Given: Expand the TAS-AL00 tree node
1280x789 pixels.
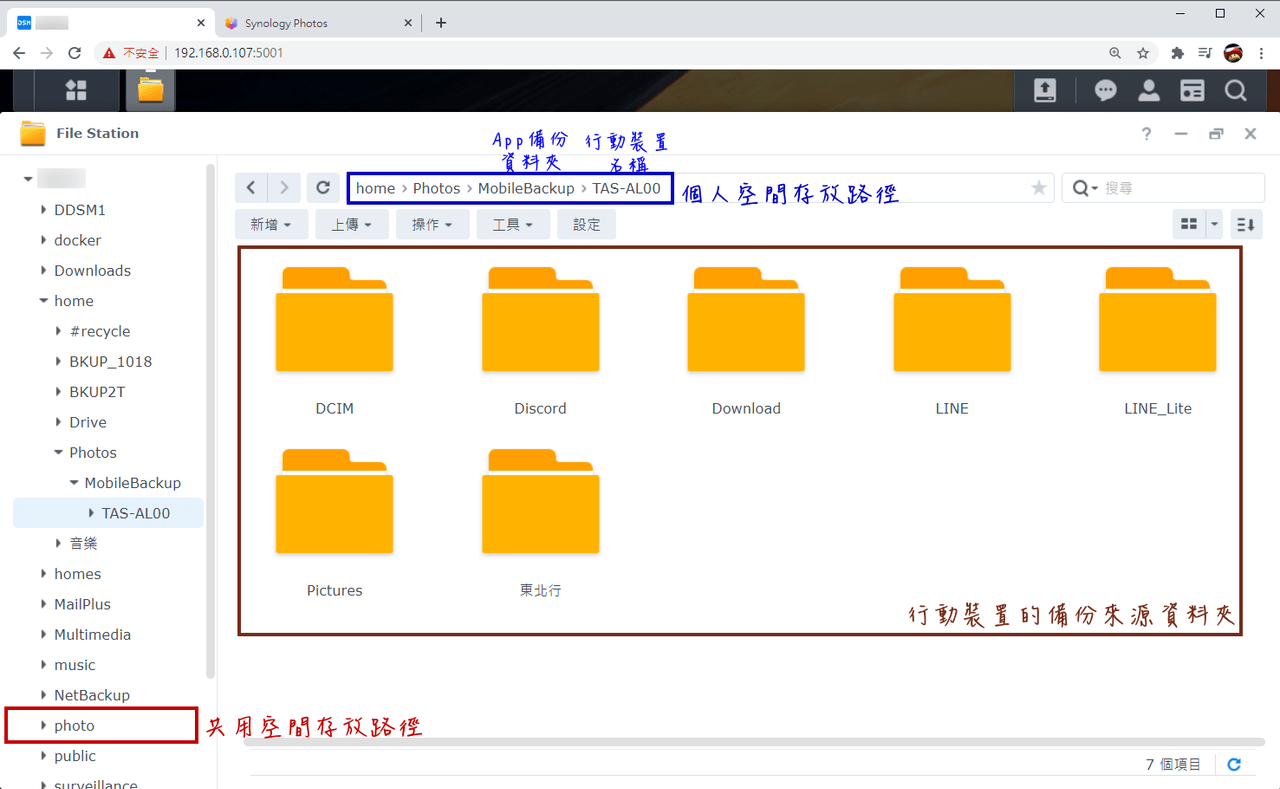Looking at the screenshot, I should point(92,513).
